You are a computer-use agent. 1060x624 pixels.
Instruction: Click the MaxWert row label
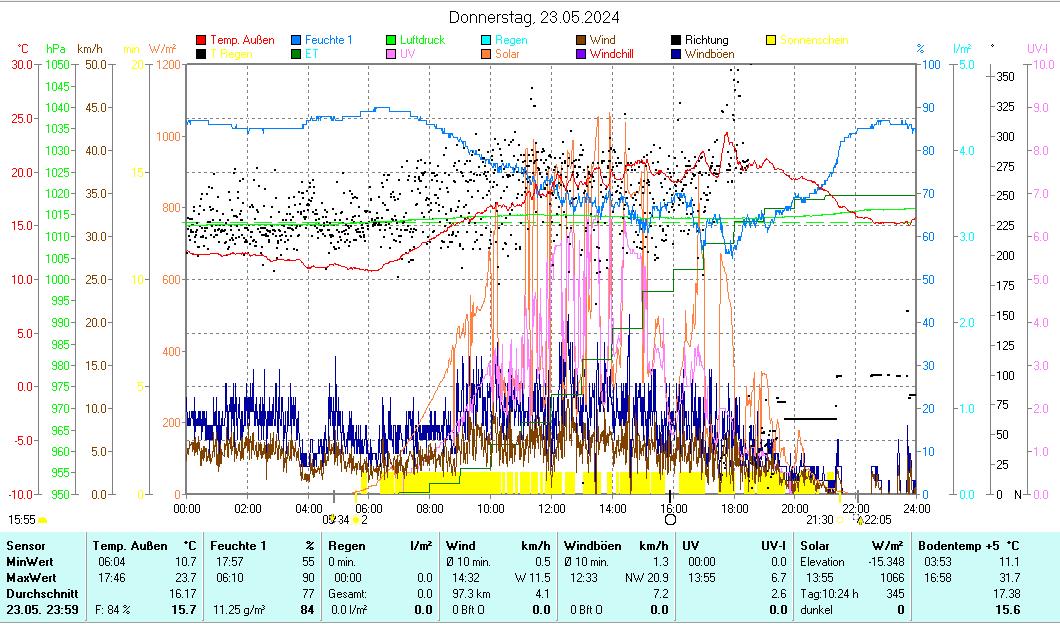30,578
